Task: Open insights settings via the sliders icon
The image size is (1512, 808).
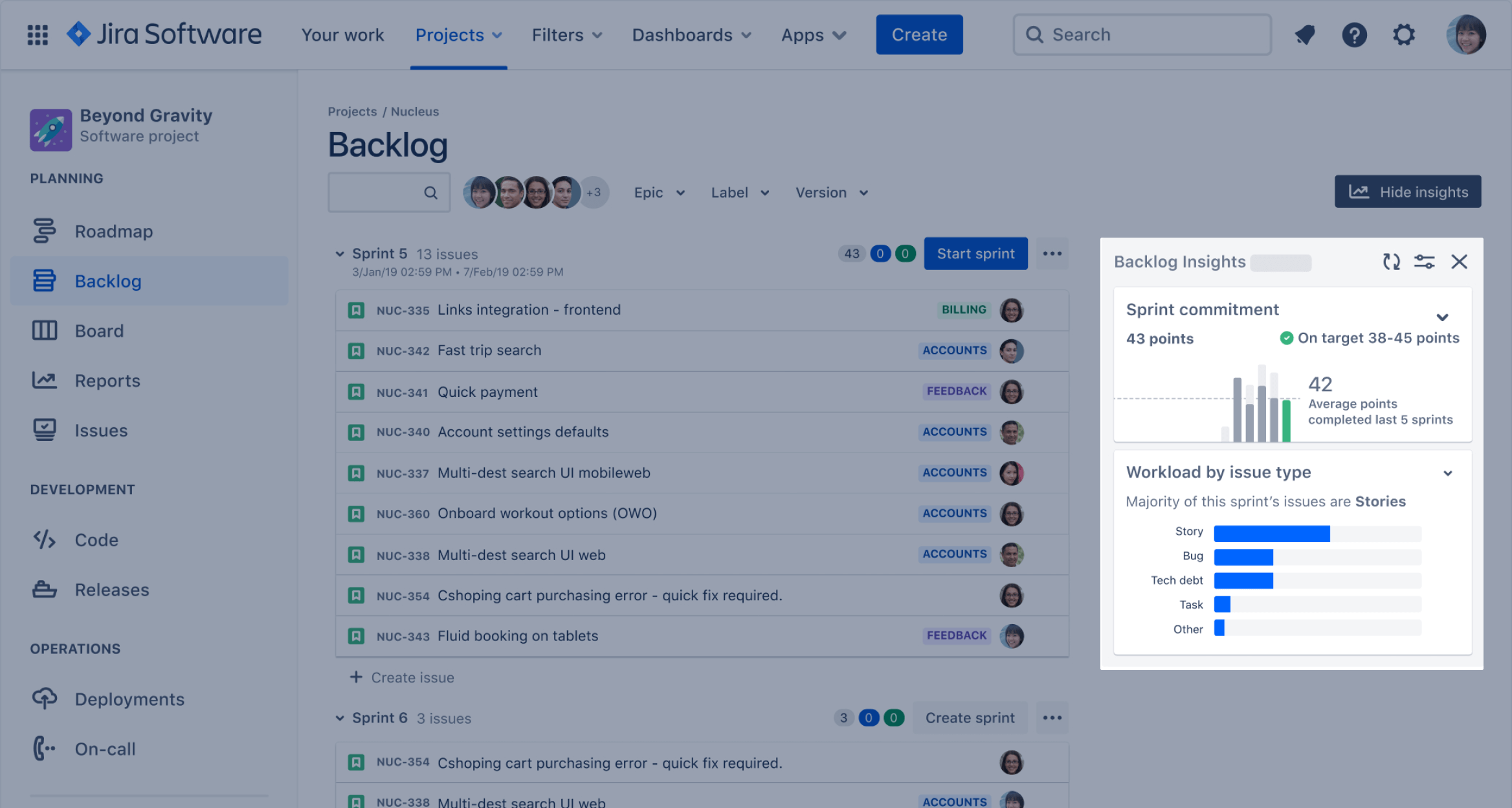Action: [1425, 262]
